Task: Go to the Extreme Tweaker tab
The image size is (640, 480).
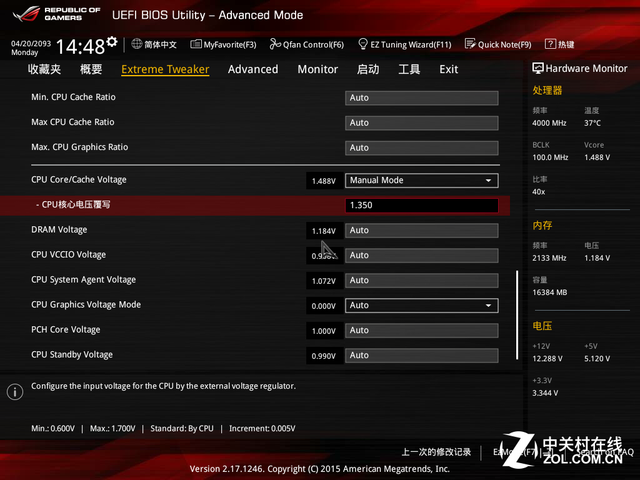Action: [165, 69]
